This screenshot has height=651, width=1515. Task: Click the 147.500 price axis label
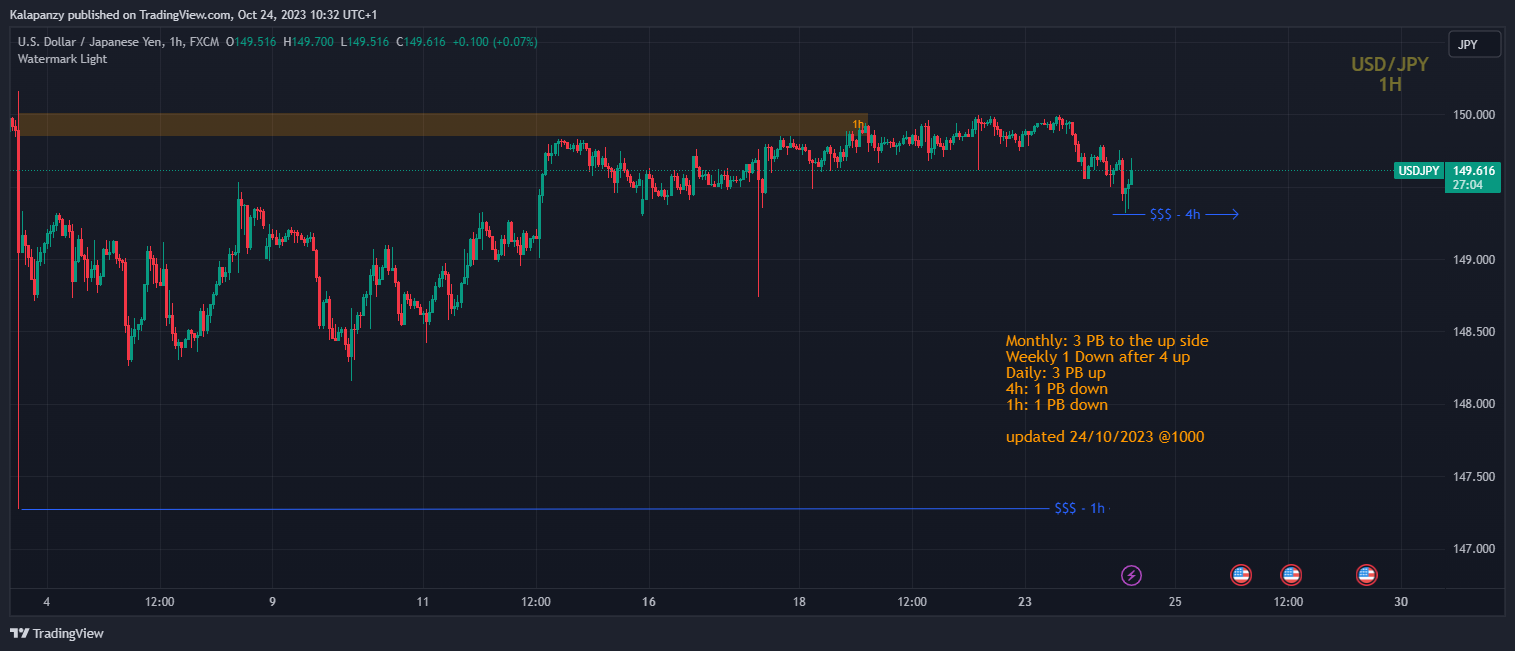coord(1474,477)
